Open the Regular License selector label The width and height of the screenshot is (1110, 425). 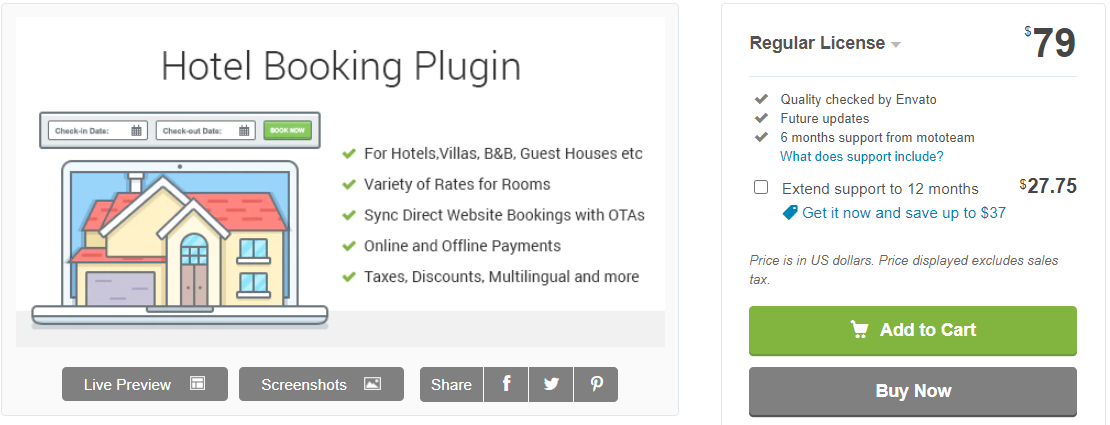(x=817, y=43)
